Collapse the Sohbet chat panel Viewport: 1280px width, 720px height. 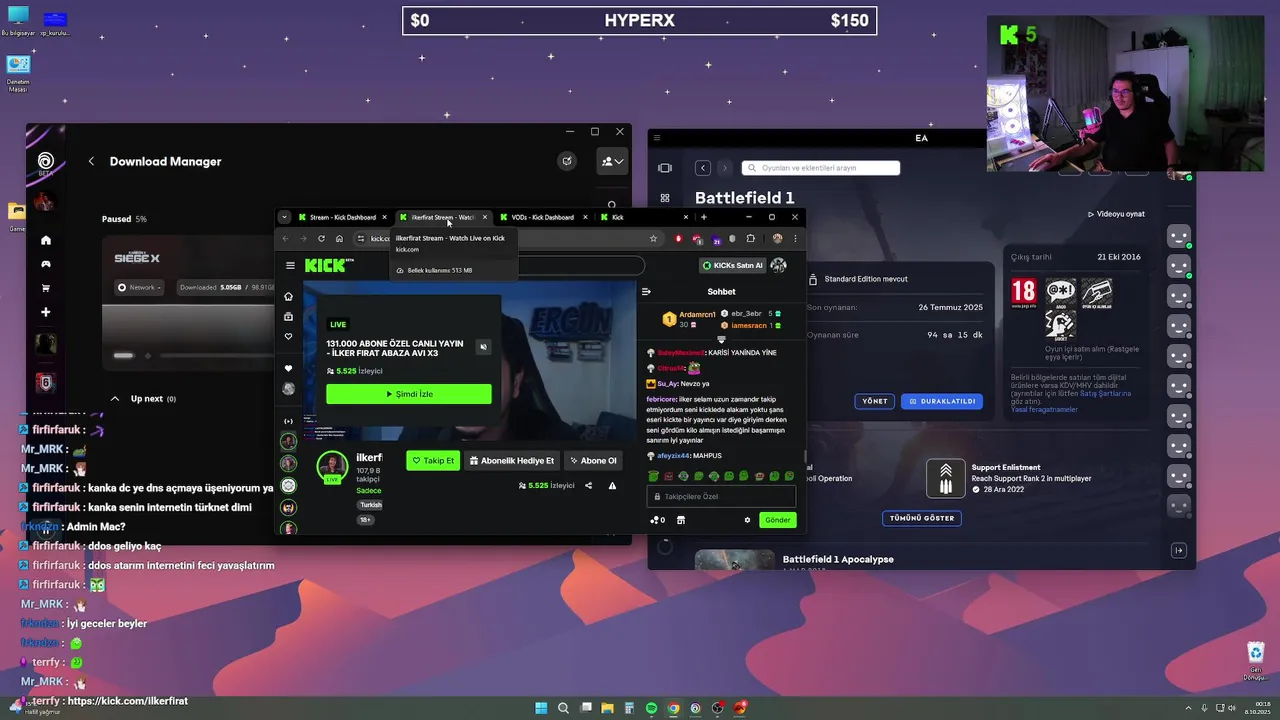[646, 292]
